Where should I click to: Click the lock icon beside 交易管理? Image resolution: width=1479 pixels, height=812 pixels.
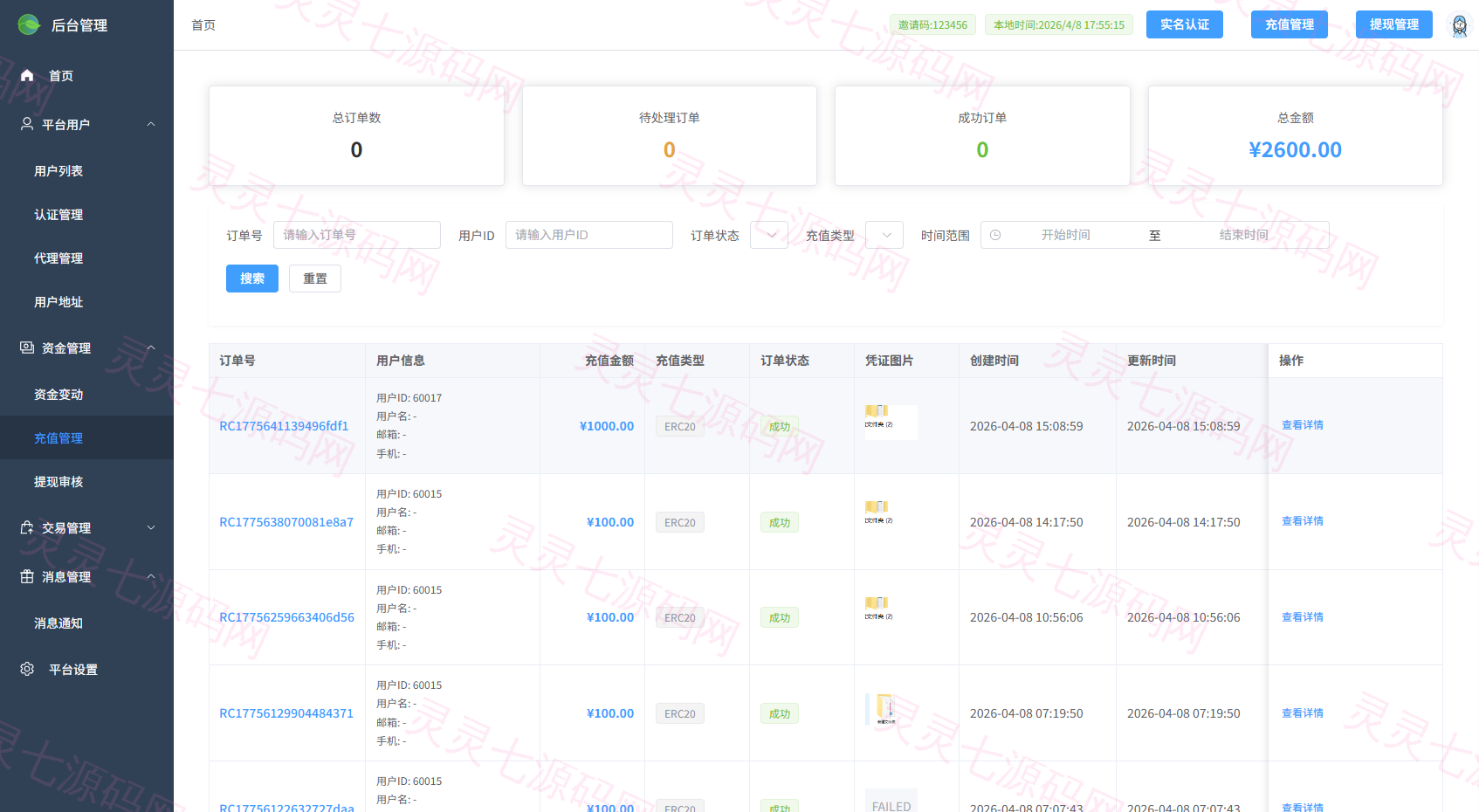click(27, 527)
